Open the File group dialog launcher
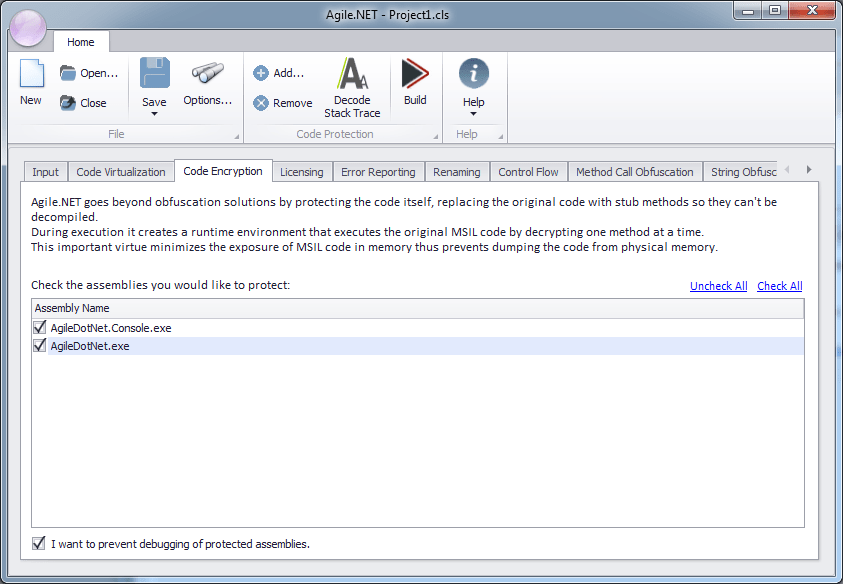Viewport: 843px width, 584px height. [237, 137]
